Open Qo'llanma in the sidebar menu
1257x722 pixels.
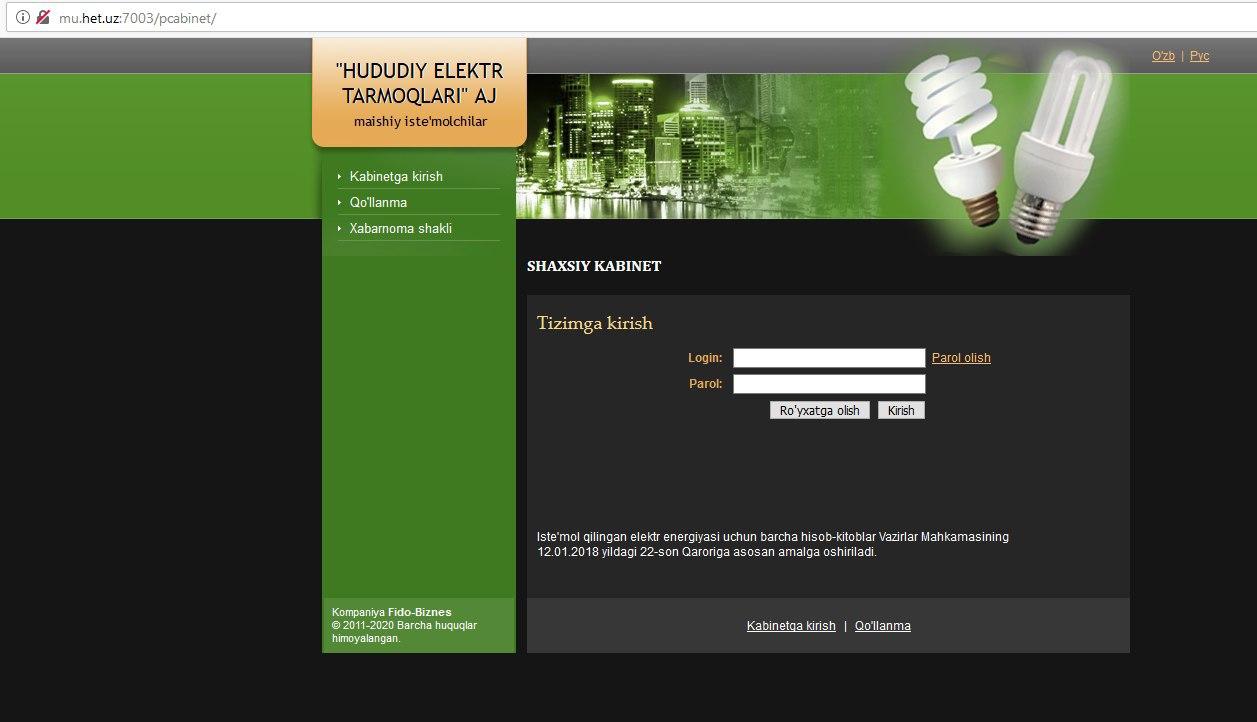click(378, 202)
